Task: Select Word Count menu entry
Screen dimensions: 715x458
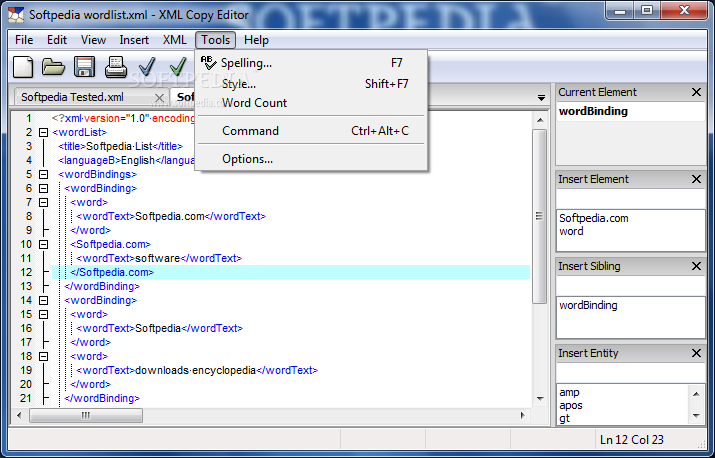Action: click(311, 103)
